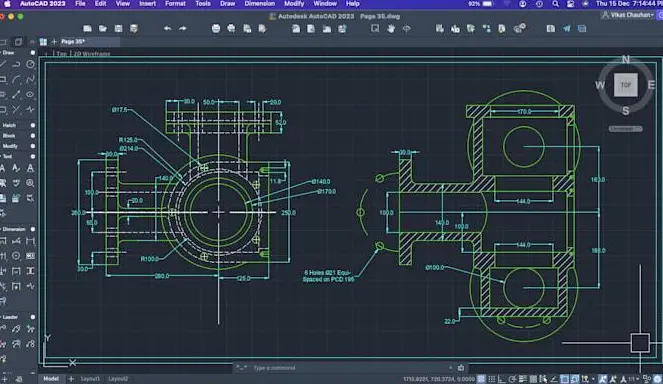Image resolution: width=663 pixels, height=384 pixels.
Task: Select the Pan hand tool
Action: pyautogui.click(x=391, y=29)
